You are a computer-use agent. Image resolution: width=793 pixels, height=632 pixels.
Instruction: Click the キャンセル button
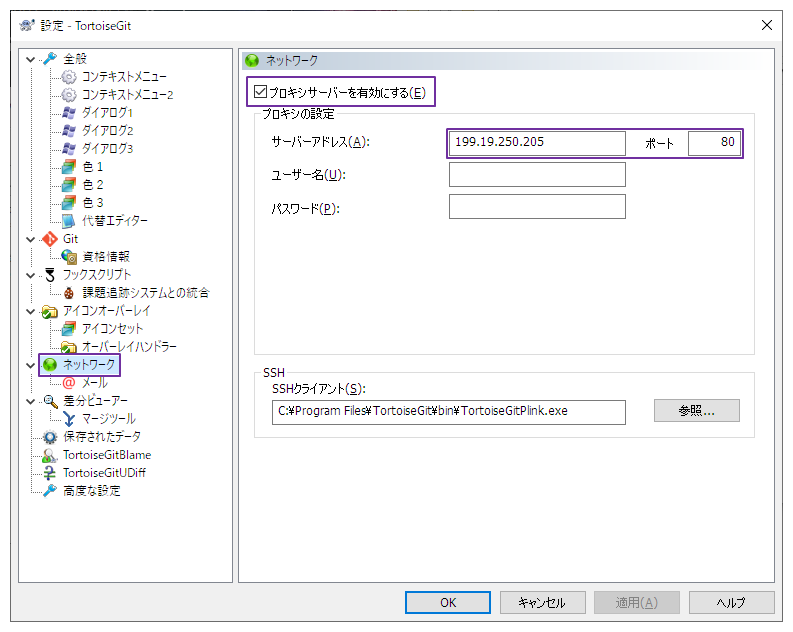click(543, 603)
